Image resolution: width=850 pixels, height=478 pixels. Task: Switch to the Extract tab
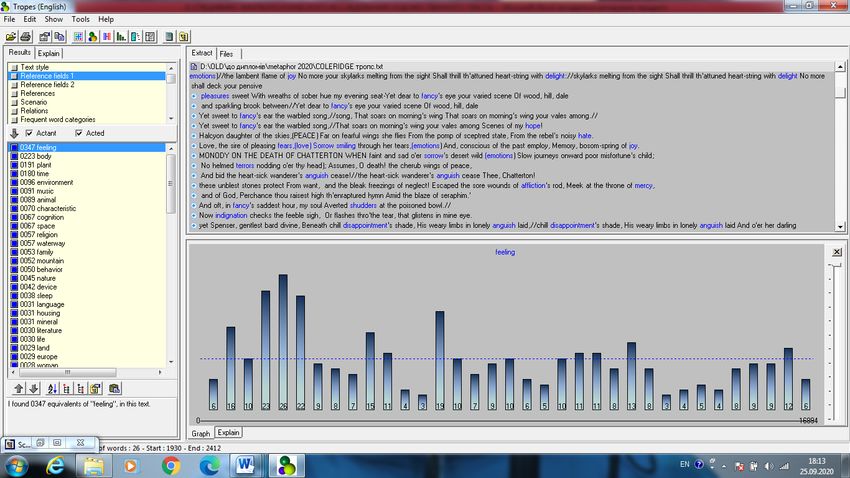[202, 53]
